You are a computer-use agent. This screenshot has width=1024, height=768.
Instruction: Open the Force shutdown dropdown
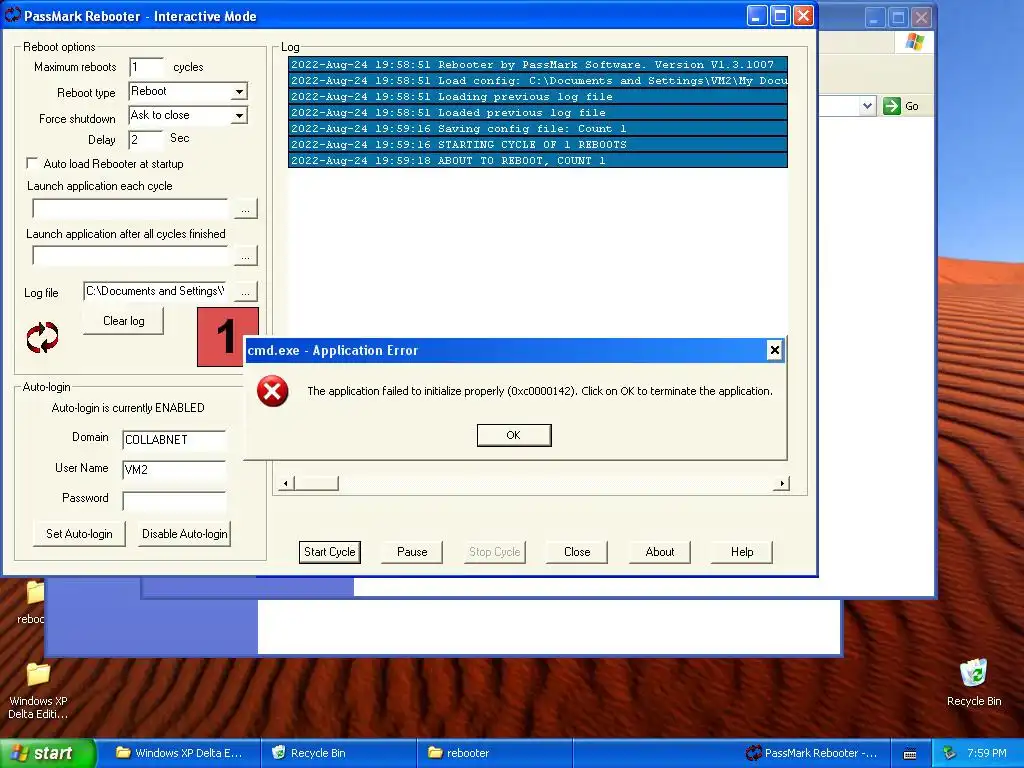[x=240, y=116]
